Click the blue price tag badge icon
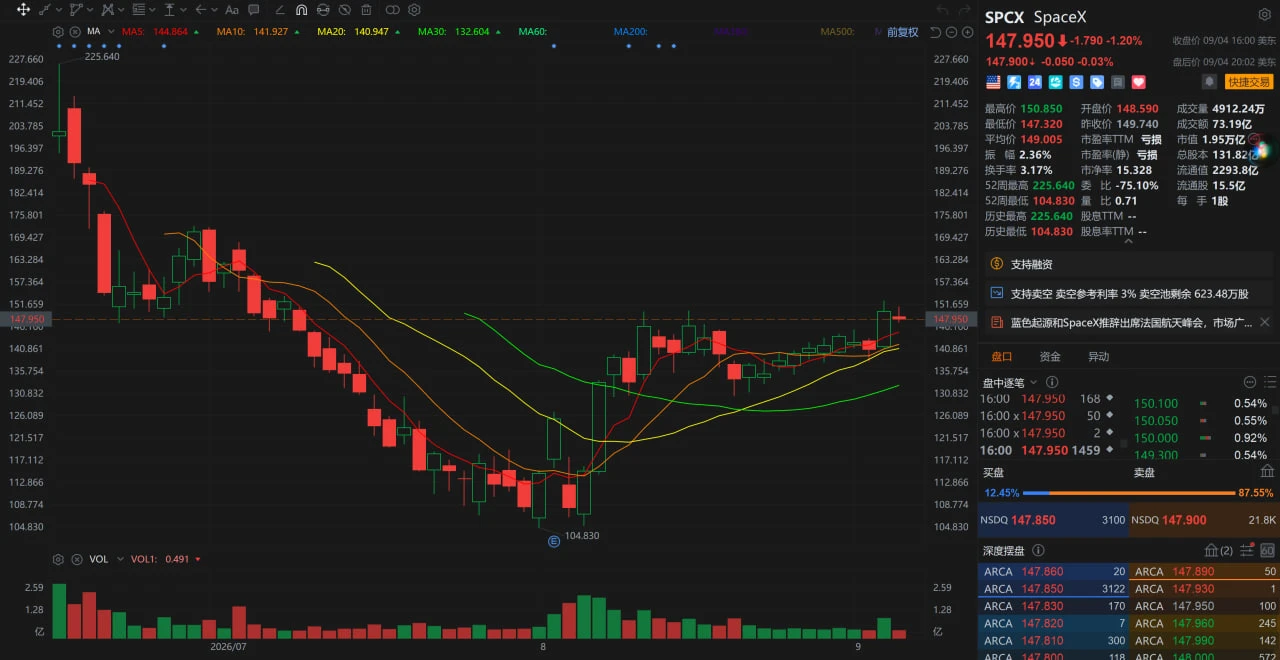The image size is (1280, 660). pyautogui.click(x=1097, y=82)
